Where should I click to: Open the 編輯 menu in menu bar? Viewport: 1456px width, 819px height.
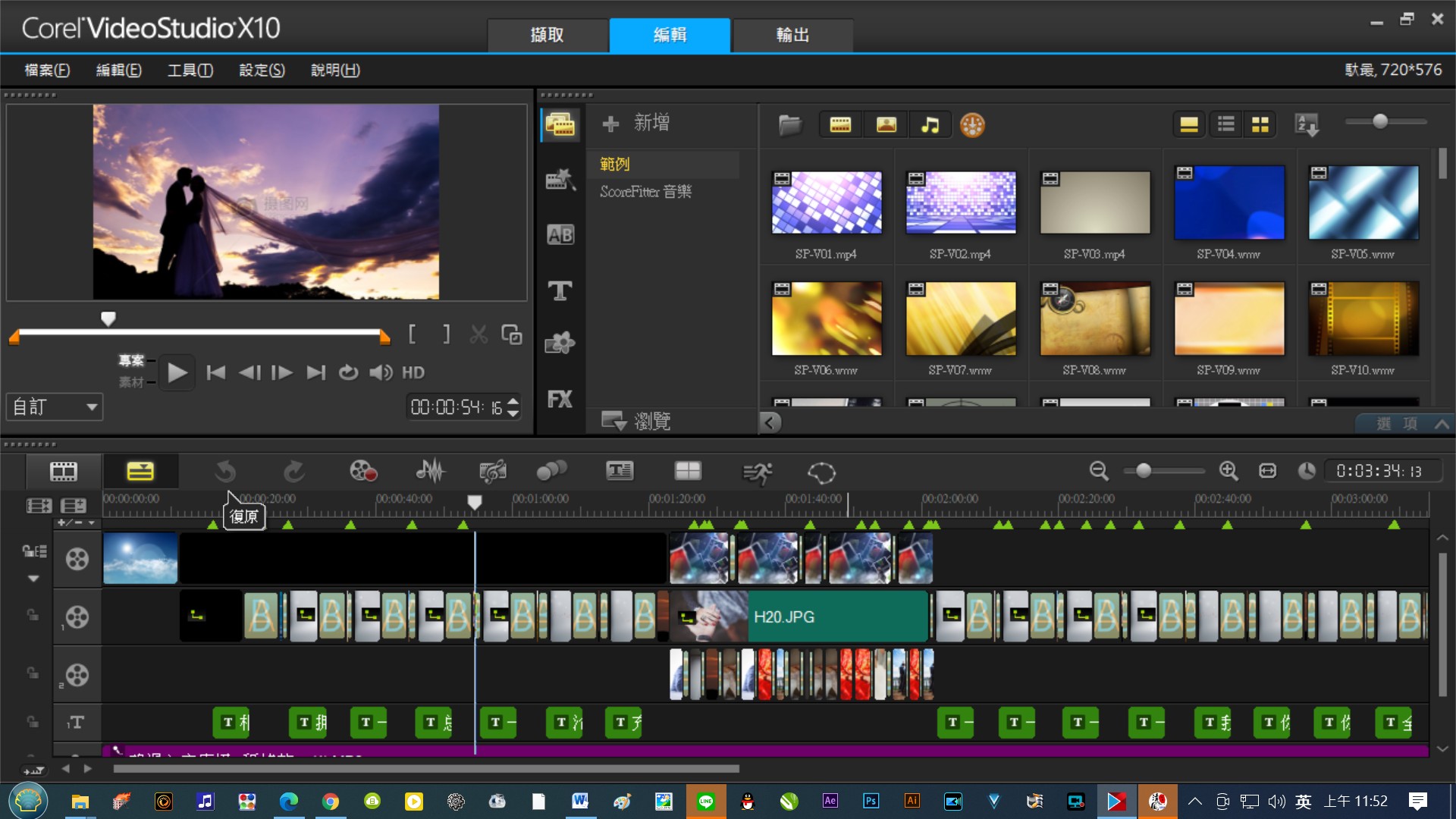tap(118, 70)
